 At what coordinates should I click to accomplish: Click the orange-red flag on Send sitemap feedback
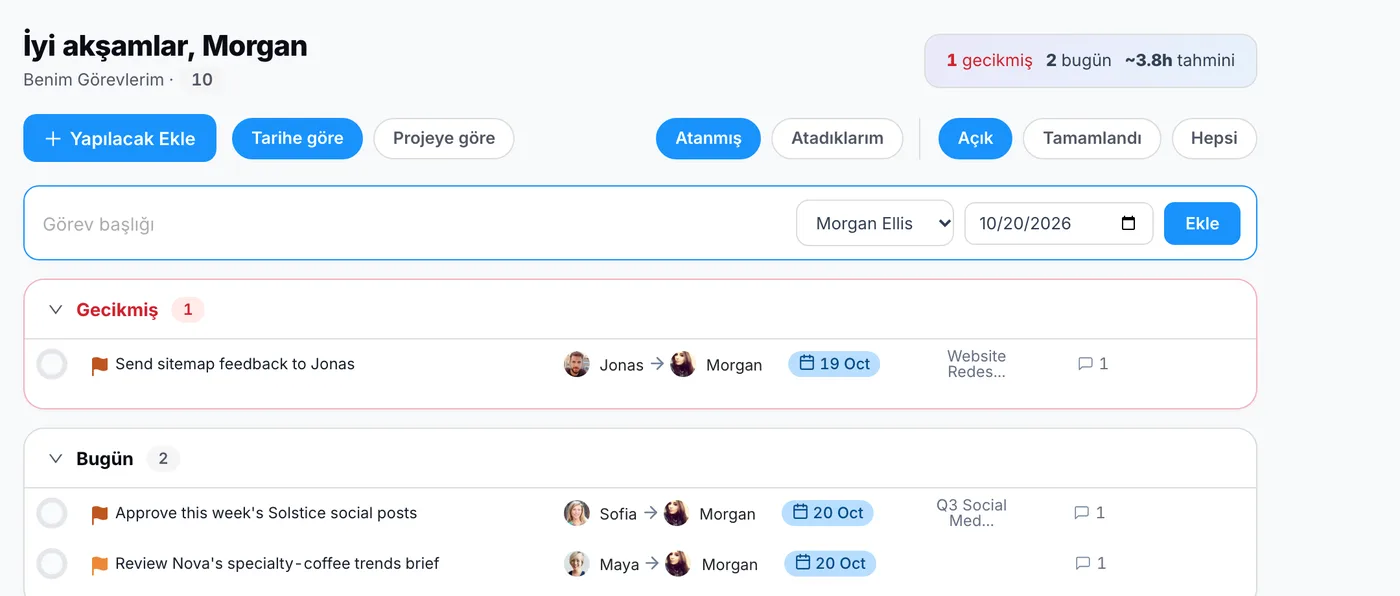click(x=100, y=366)
